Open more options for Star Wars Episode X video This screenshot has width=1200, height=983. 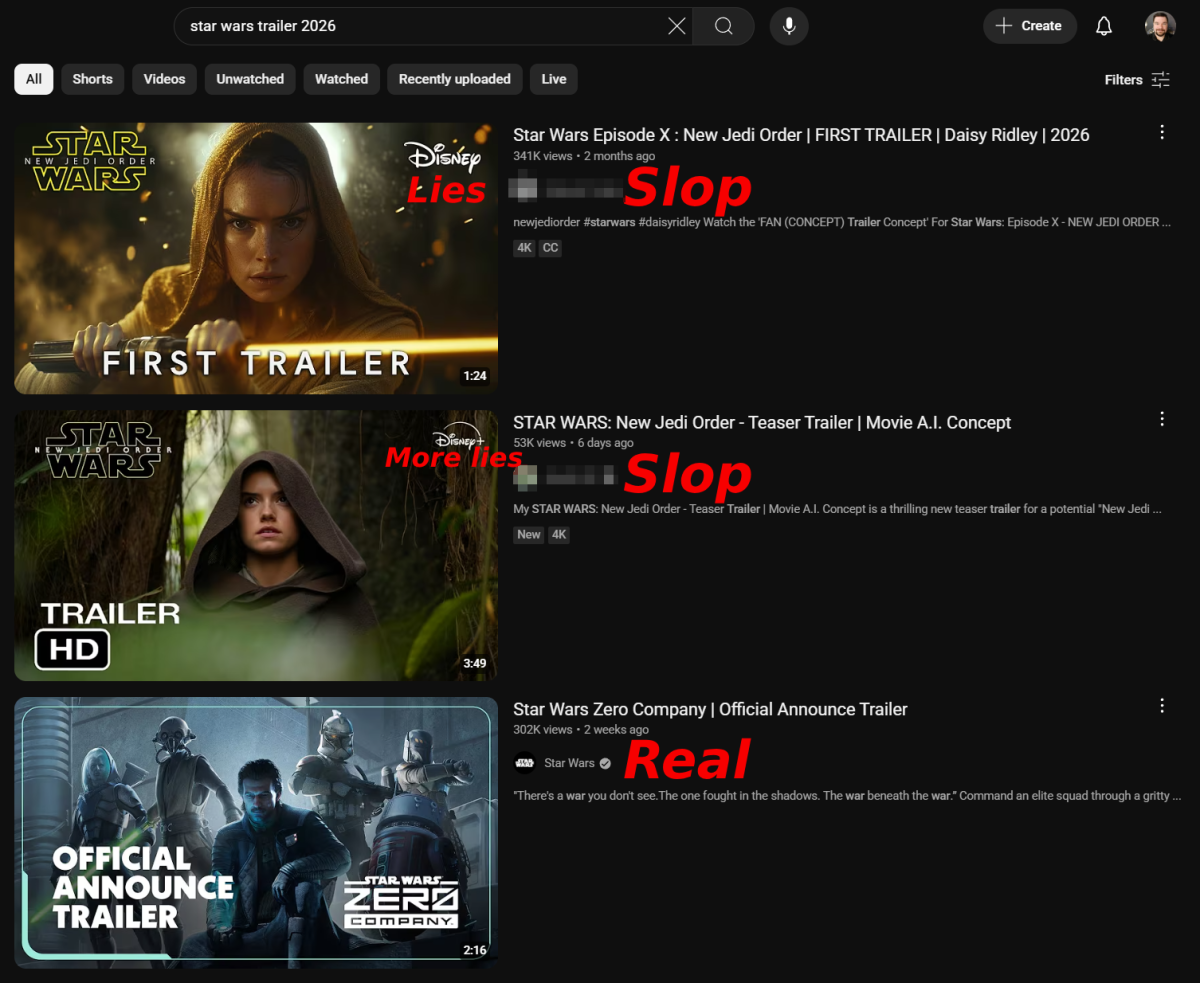[1162, 132]
